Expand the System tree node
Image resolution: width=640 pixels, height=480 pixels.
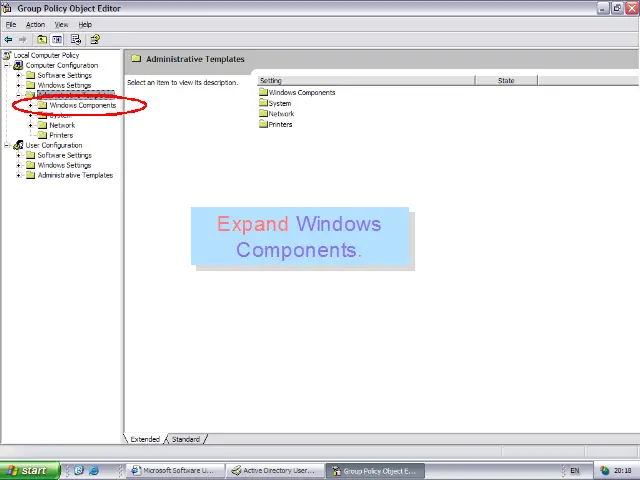[x=30, y=116]
